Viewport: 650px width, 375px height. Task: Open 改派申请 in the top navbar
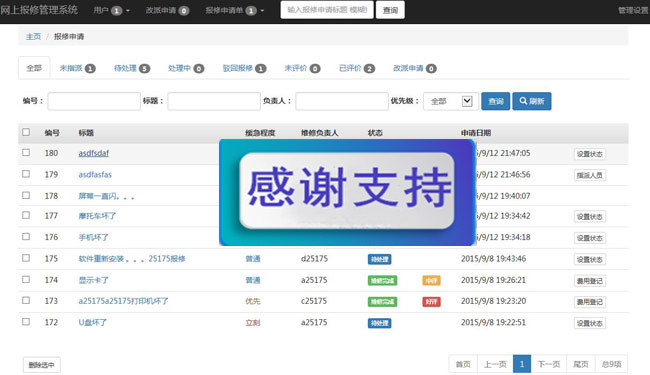pos(167,10)
